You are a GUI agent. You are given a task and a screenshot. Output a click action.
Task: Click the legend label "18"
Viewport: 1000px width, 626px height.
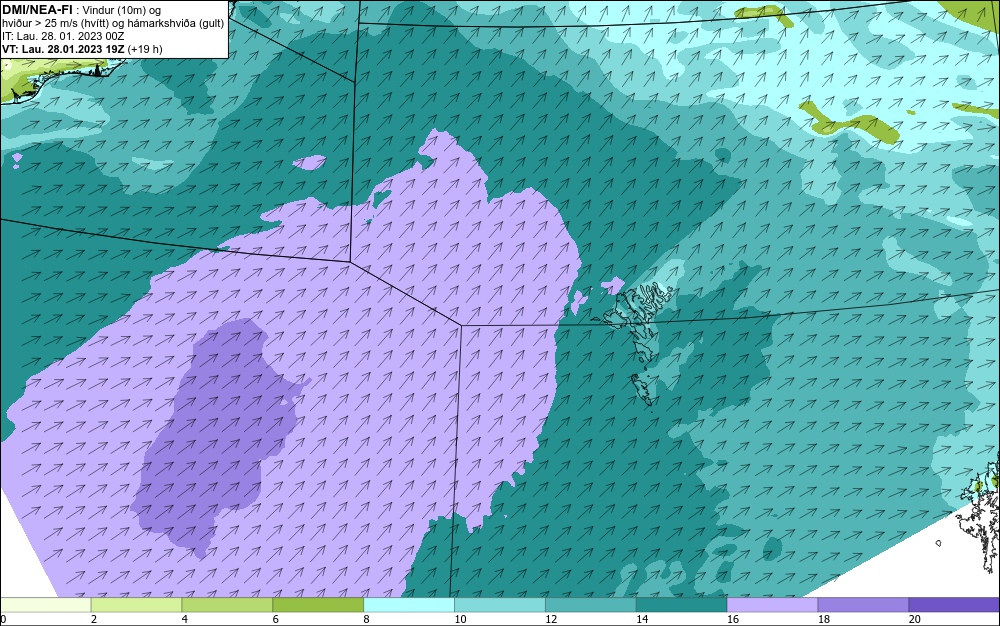823,619
